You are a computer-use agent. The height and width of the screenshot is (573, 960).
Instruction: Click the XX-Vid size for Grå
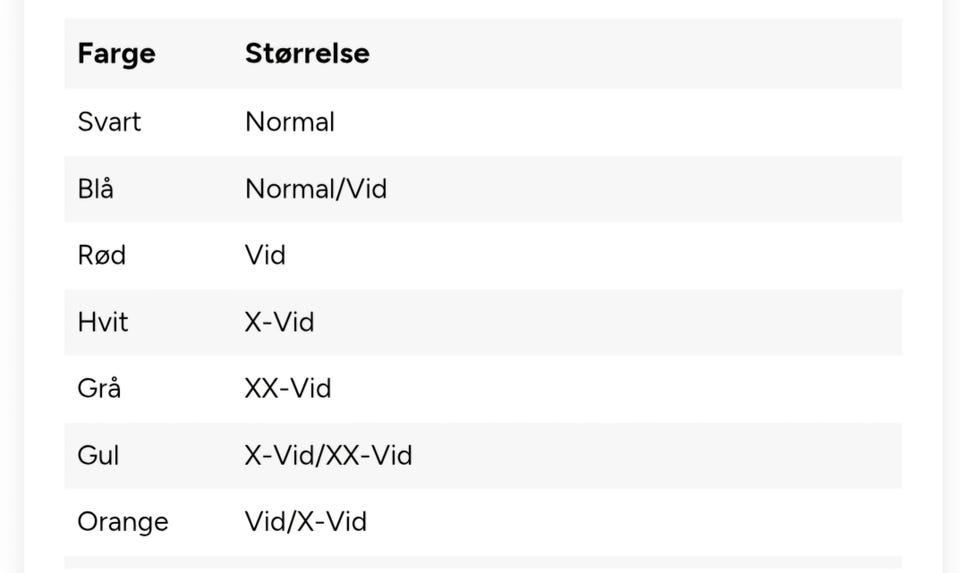coord(288,388)
